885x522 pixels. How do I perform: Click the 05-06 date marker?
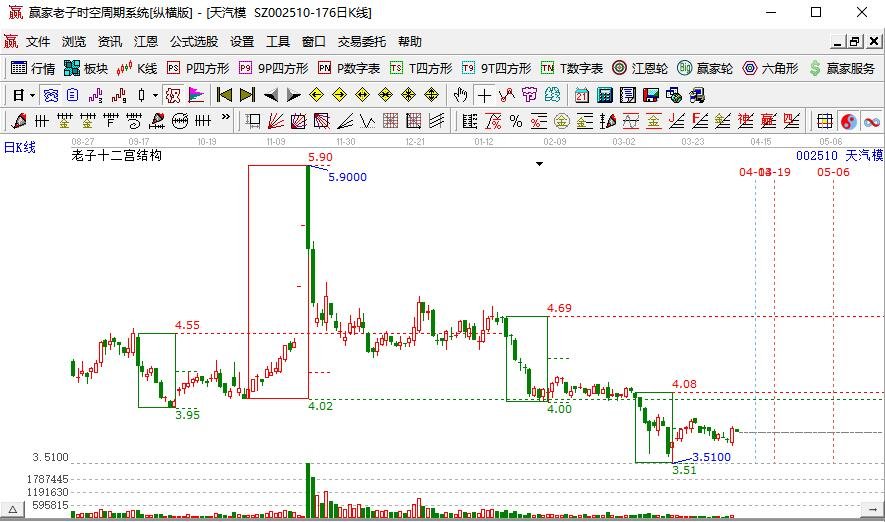pos(833,172)
